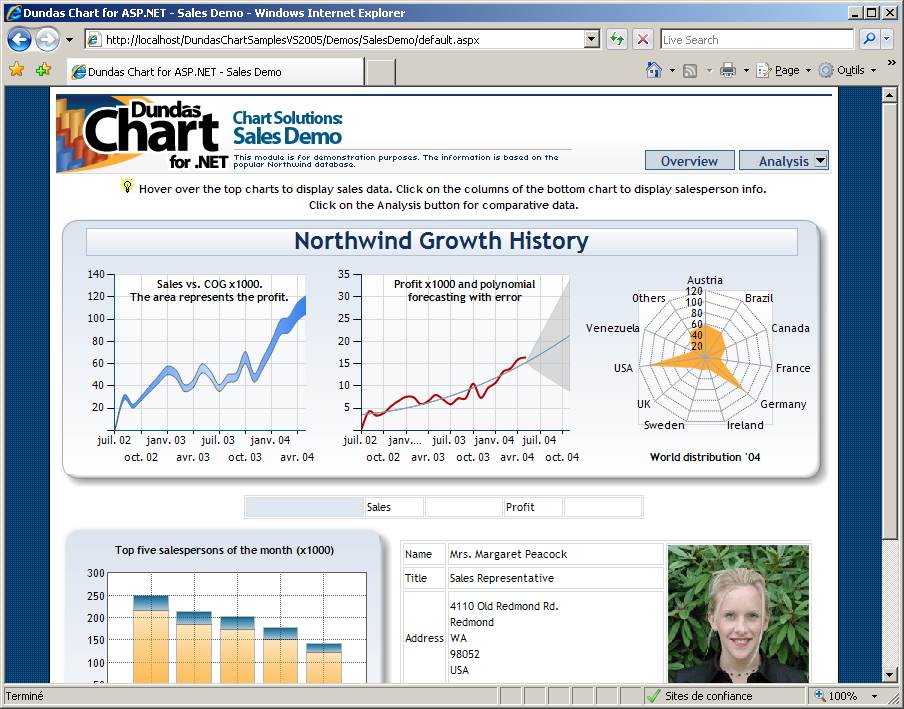
Task: Open the zoom level dropdown arrow
Action: coord(875,696)
